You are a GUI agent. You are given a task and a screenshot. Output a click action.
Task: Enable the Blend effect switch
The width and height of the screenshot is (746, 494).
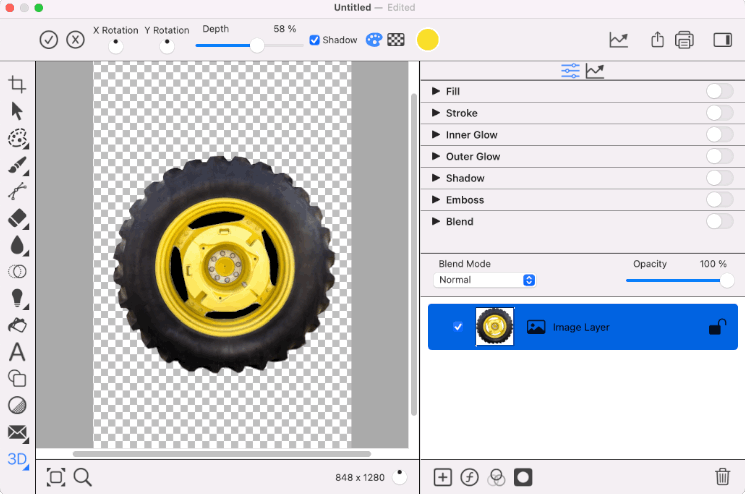pyautogui.click(x=719, y=221)
